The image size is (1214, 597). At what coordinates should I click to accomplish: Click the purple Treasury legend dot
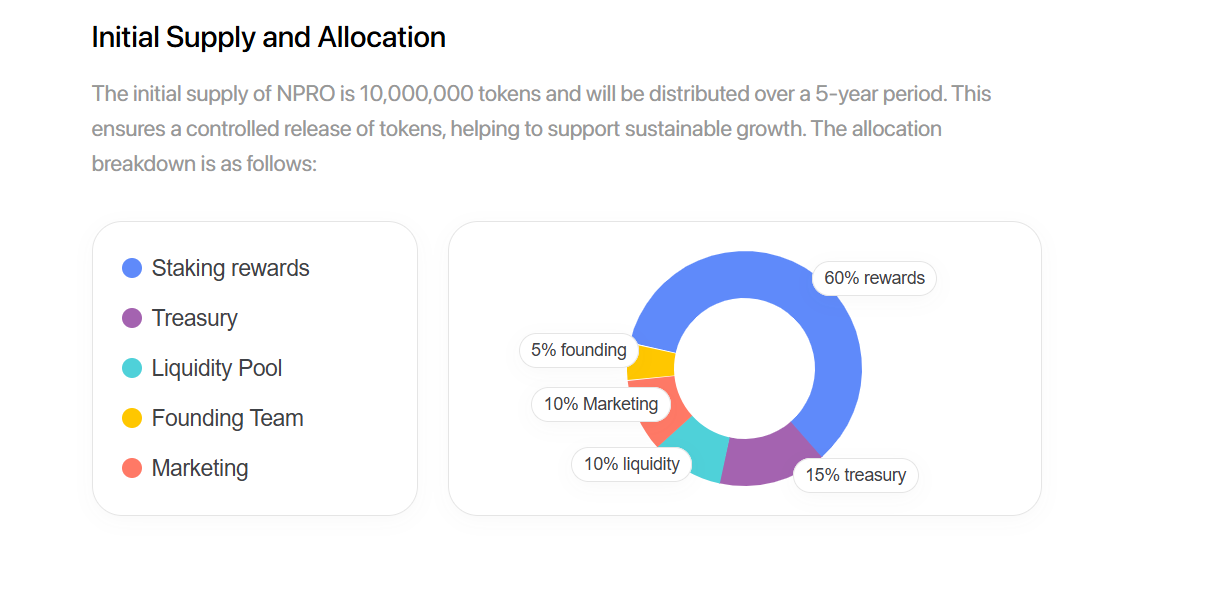[x=132, y=318]
